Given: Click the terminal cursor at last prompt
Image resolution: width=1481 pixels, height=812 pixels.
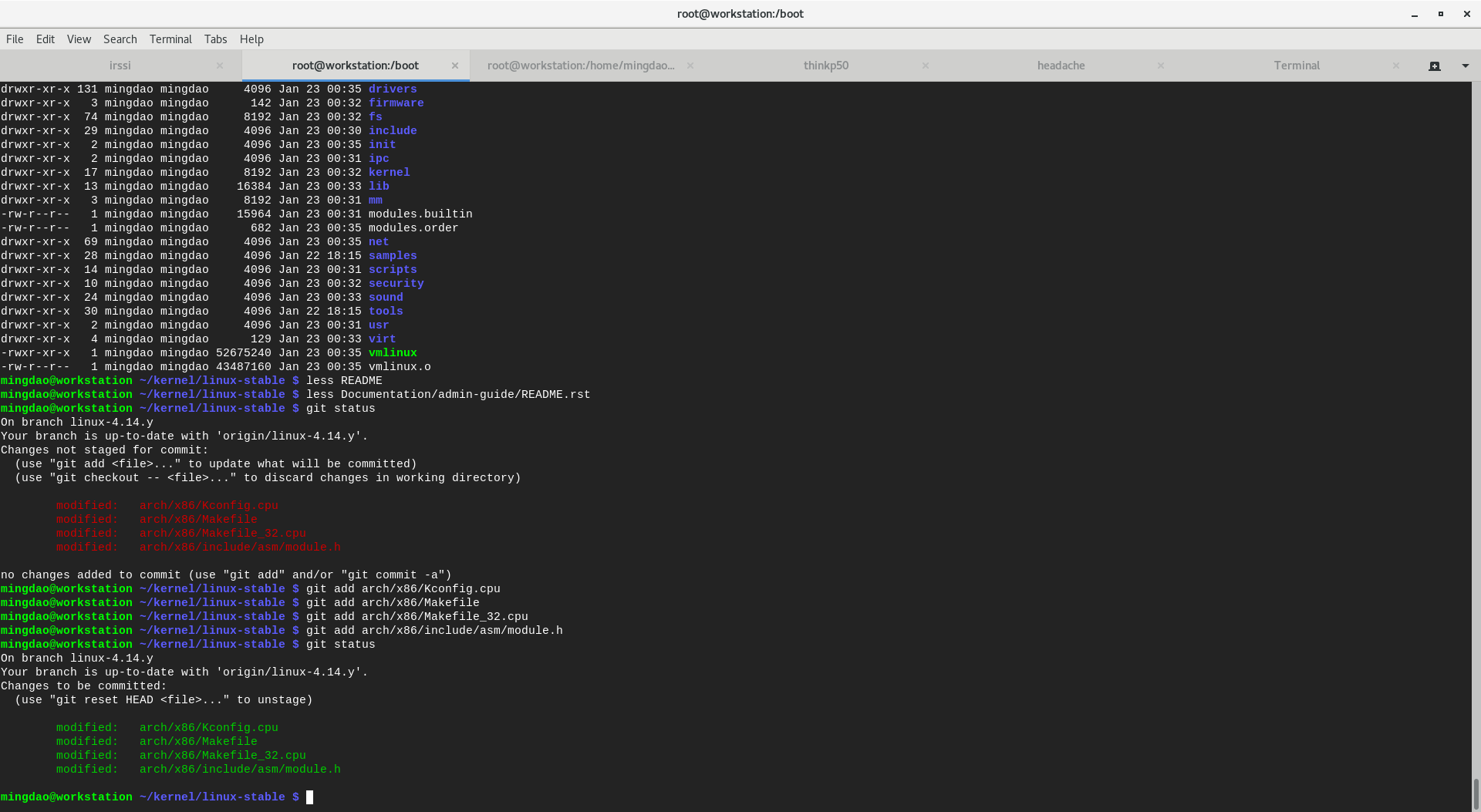Looking at the screenshot, I should pyautogui.click(x=309, y=797).
